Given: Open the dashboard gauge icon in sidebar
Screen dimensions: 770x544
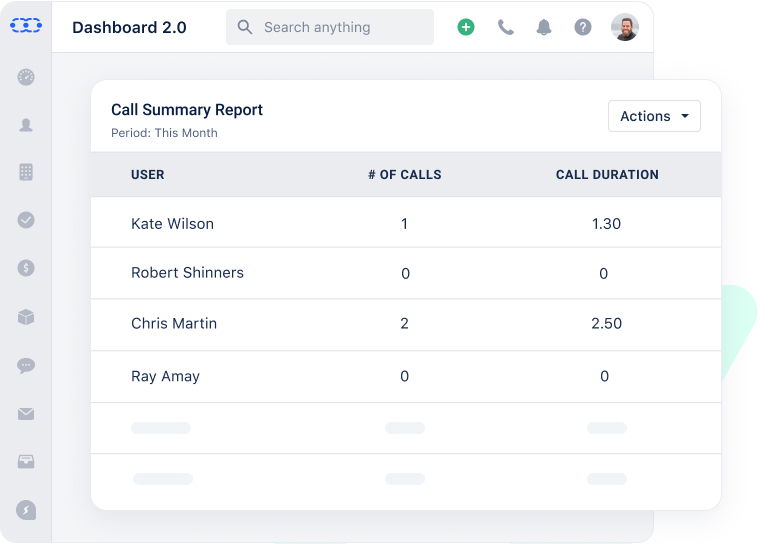Looking at the screenshot, I should click(x=26, y=77).
